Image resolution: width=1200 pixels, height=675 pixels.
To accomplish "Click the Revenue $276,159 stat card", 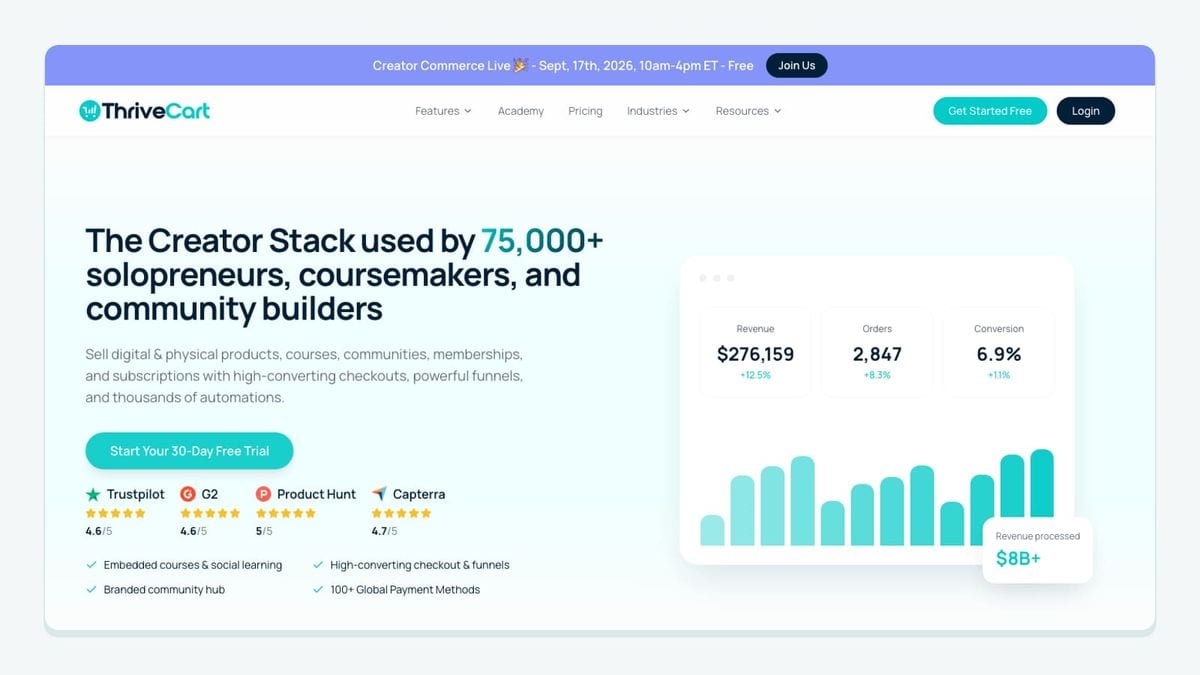I will (755, 352).
